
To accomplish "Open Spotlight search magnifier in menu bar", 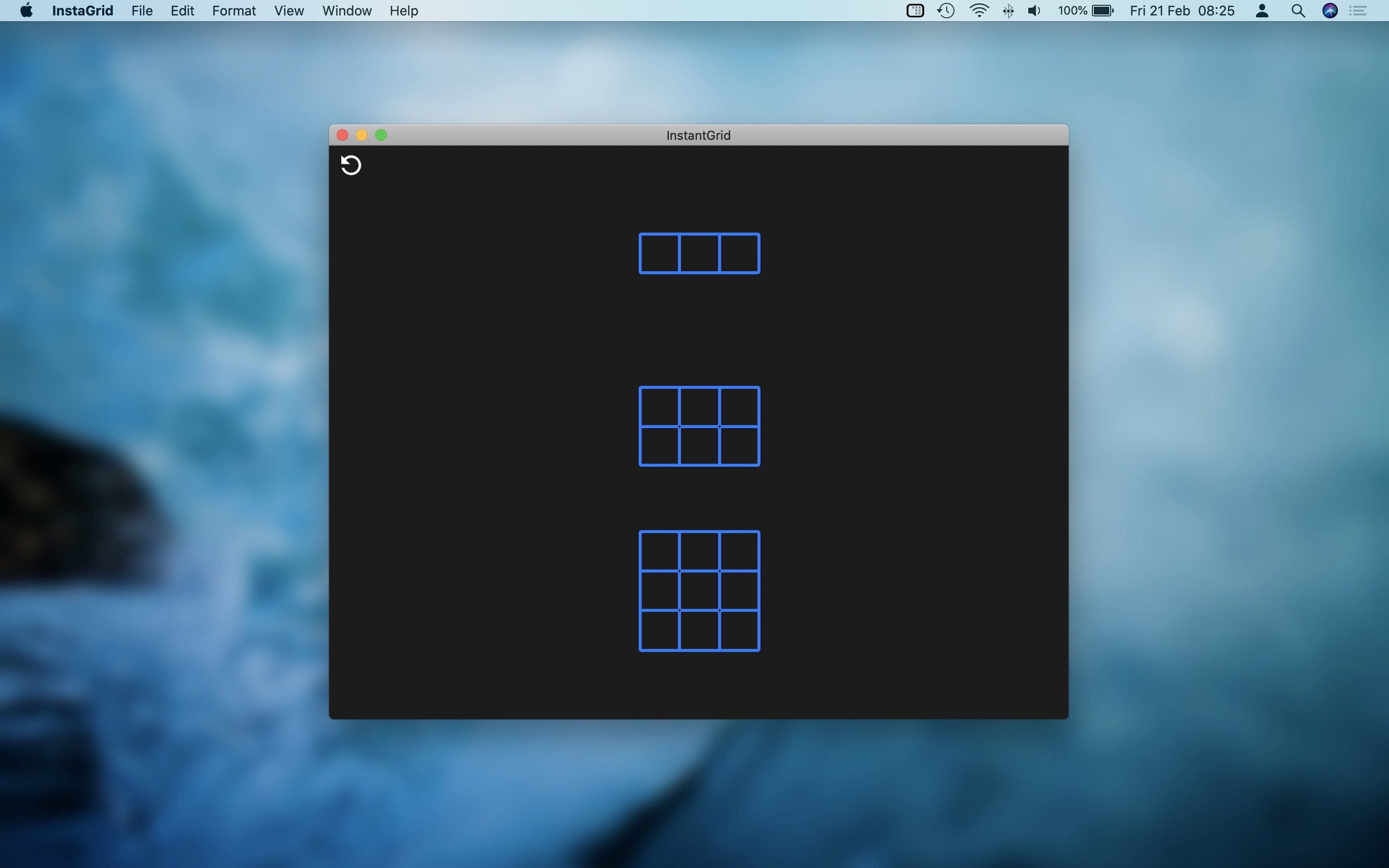I will (1298, 11).
